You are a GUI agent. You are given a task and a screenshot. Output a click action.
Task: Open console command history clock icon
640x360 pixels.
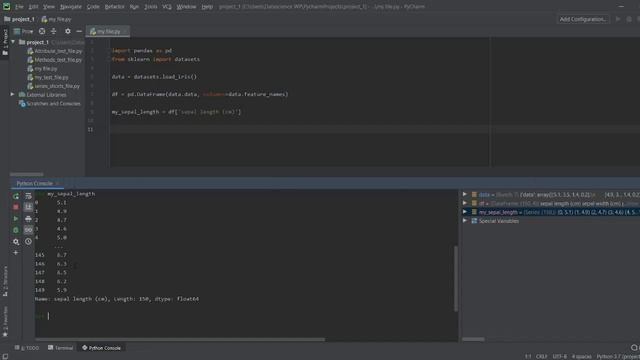[28, 242]
